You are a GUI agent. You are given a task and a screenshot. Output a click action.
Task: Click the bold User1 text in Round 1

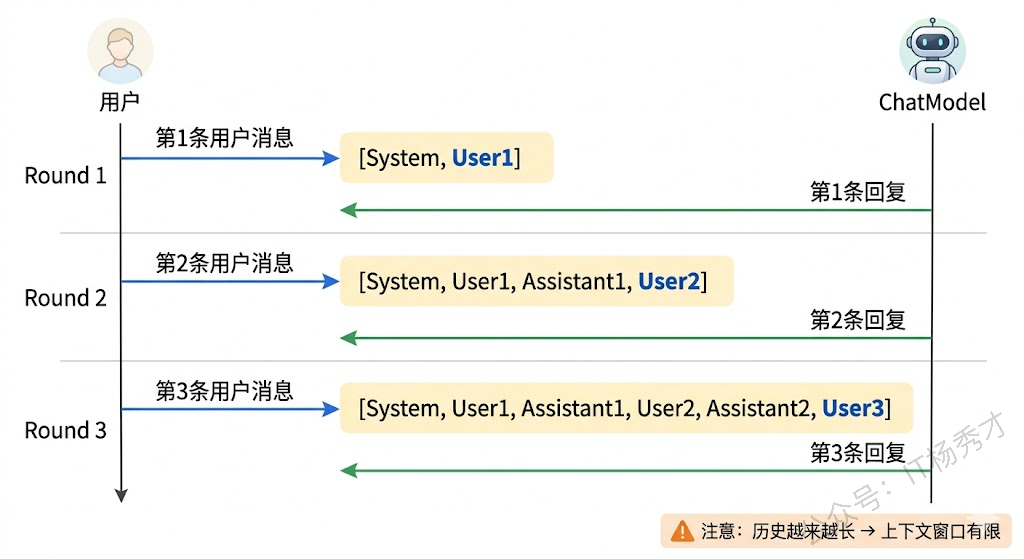[482, 158]
